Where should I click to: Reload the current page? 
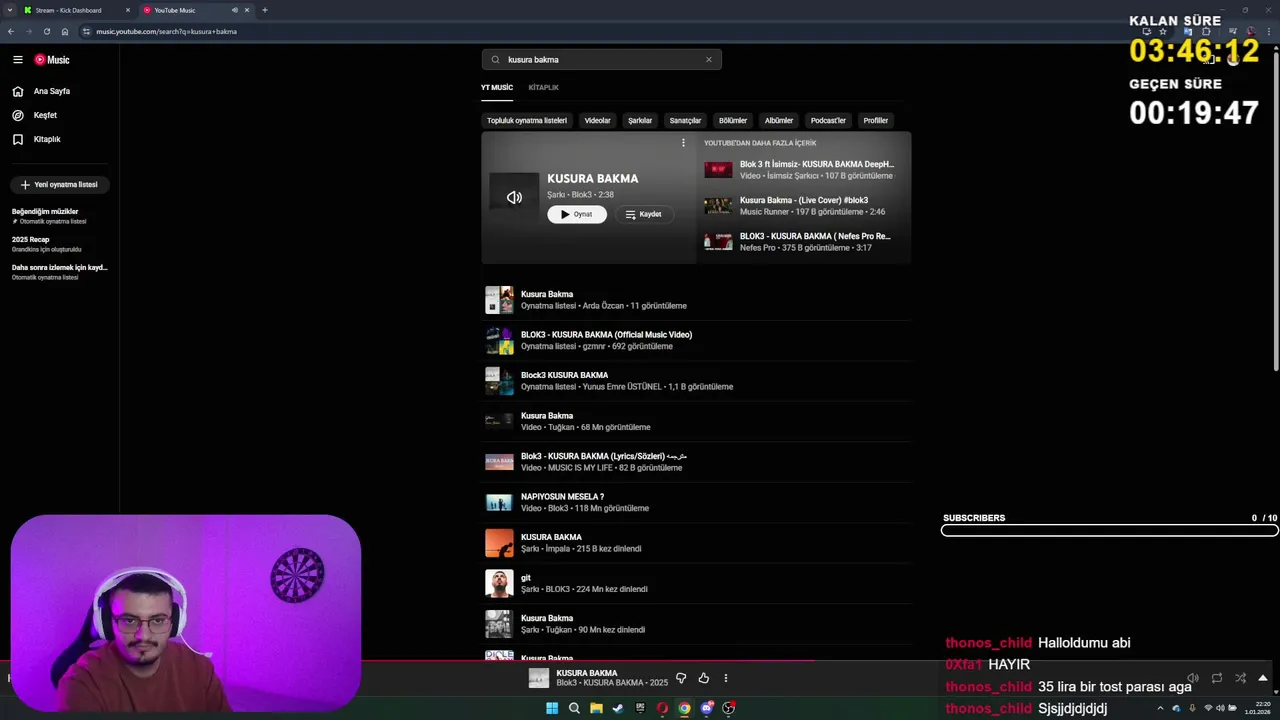point(47,31)
